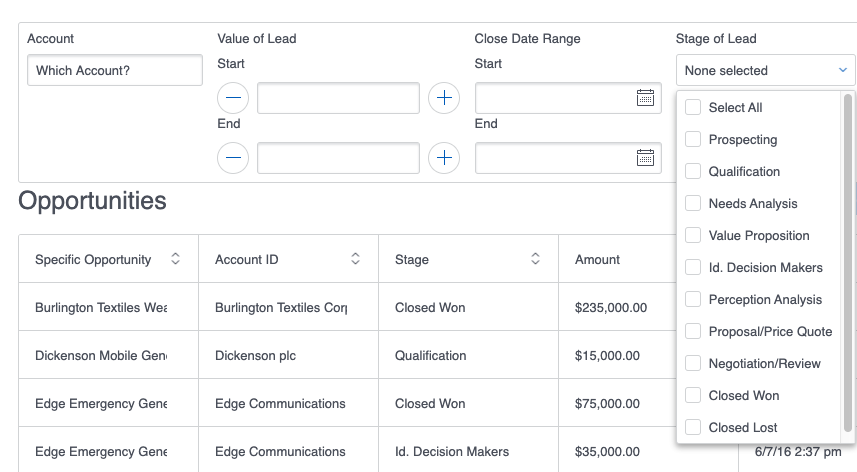Sort by Stage column arrows
This screenshot has height=472, width=857.
pos(535,259)
